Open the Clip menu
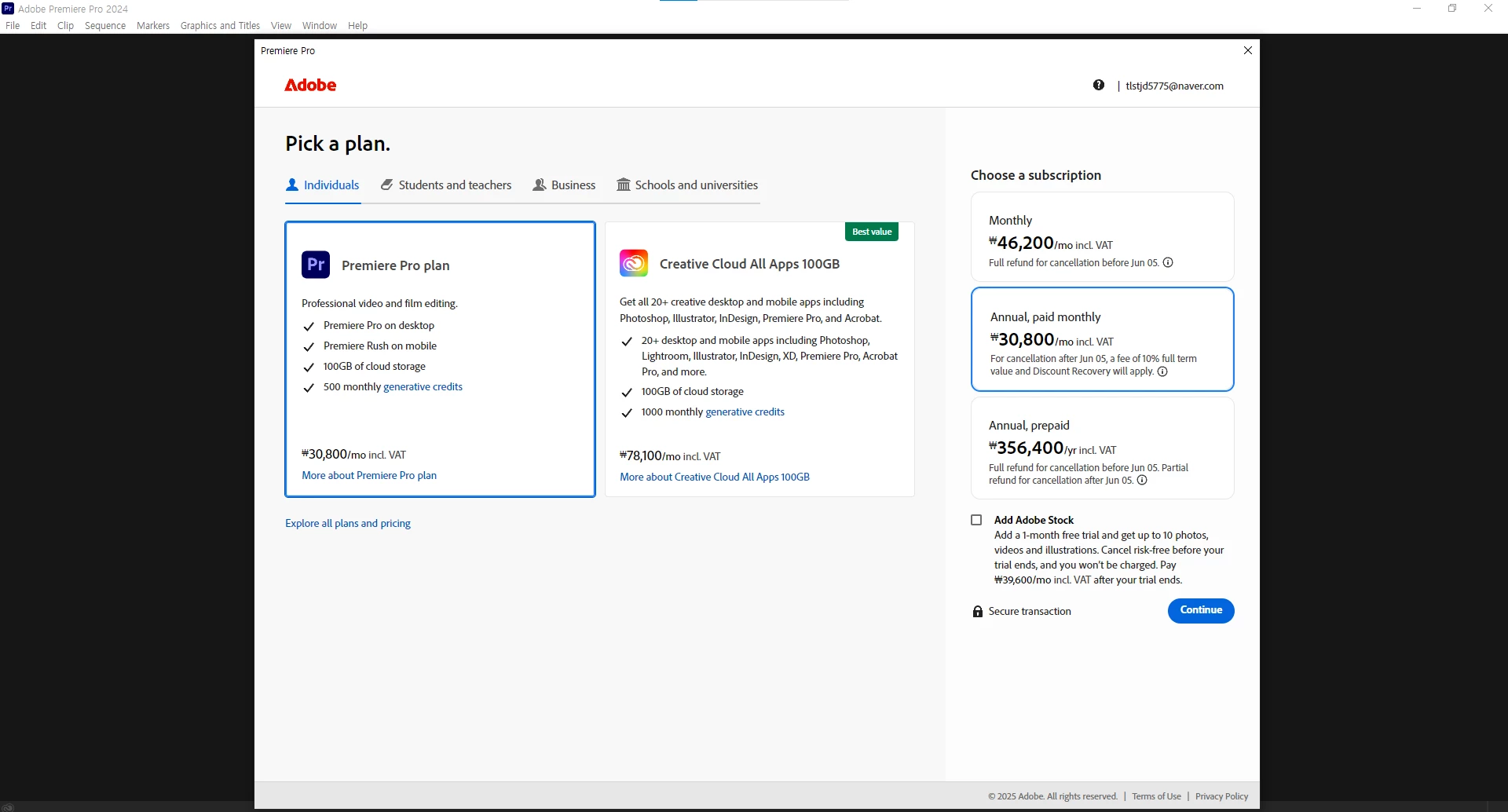 tap(65, 25)
